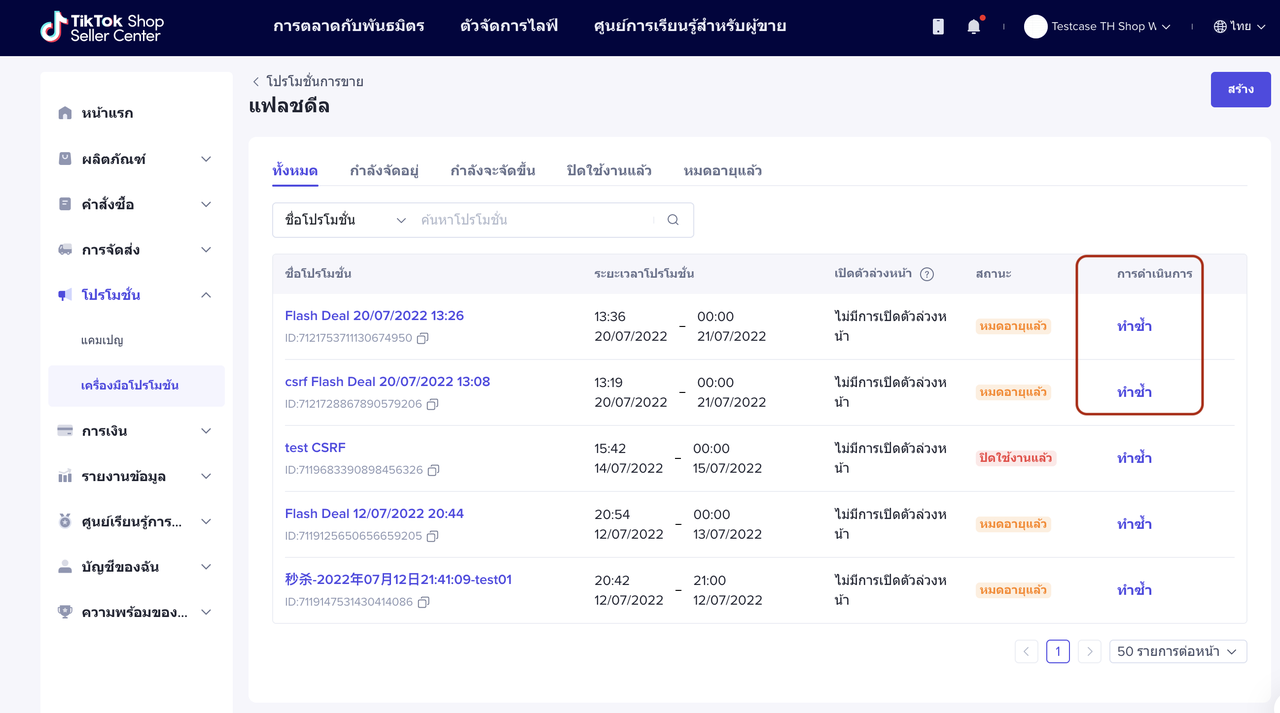Copy ID of Flash Deal 20/07/2022 13:26

point(423,338)
